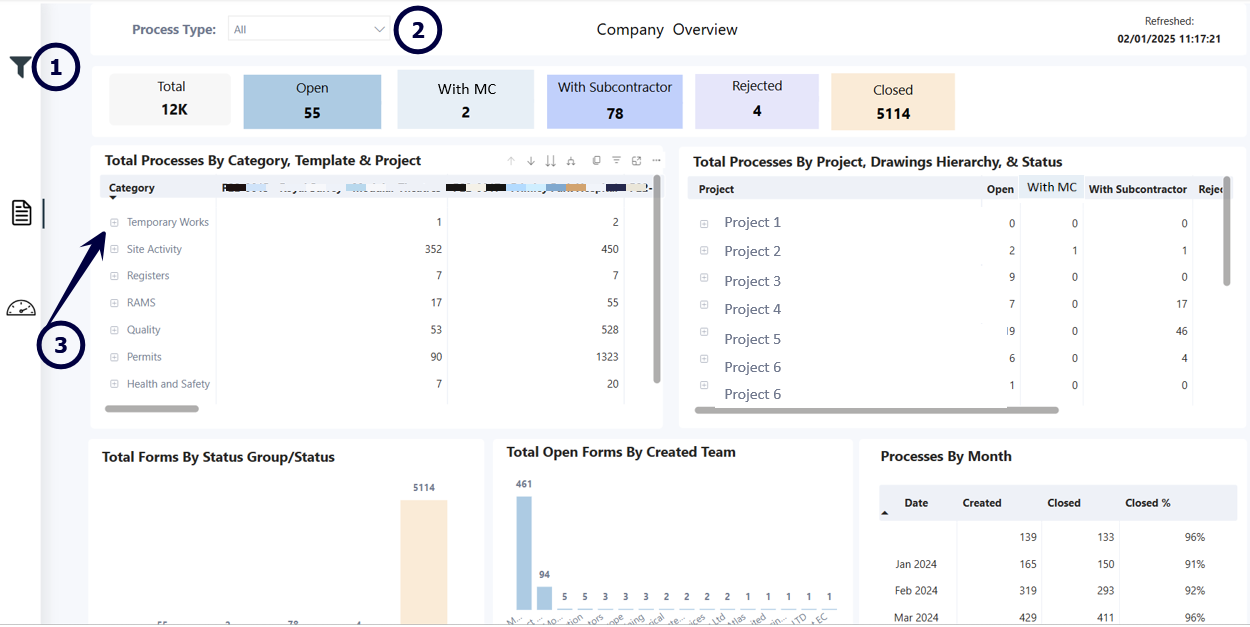Open the filter pane funnel icon
The height and width of the screenshot is (627, 1250).
tap(20, 67)
